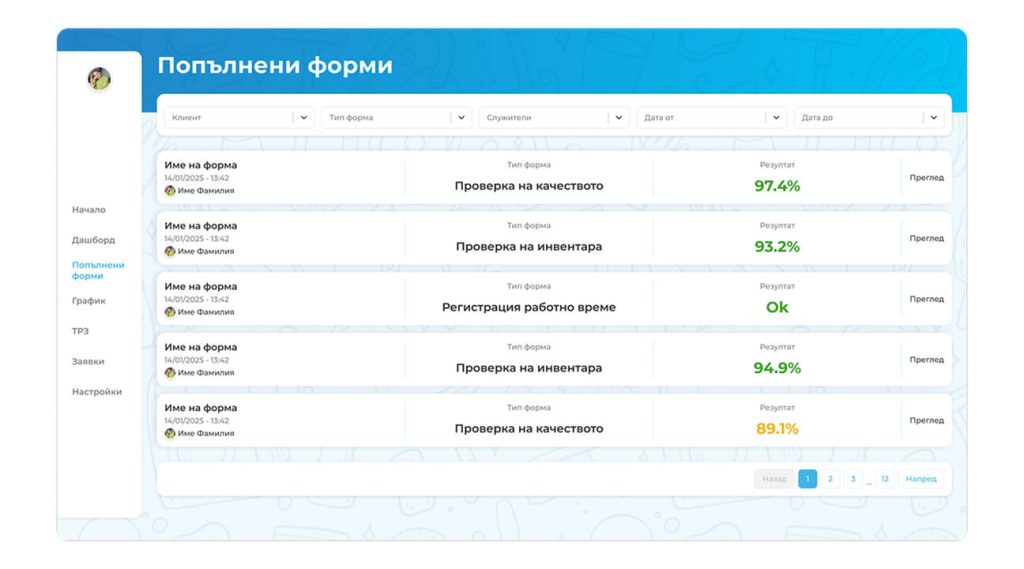The image size is (1024, 569).
Task: Click the avatar beside Име Фамилия in 89.1% row
Action: pyautogui.click(x=170, y=434)
